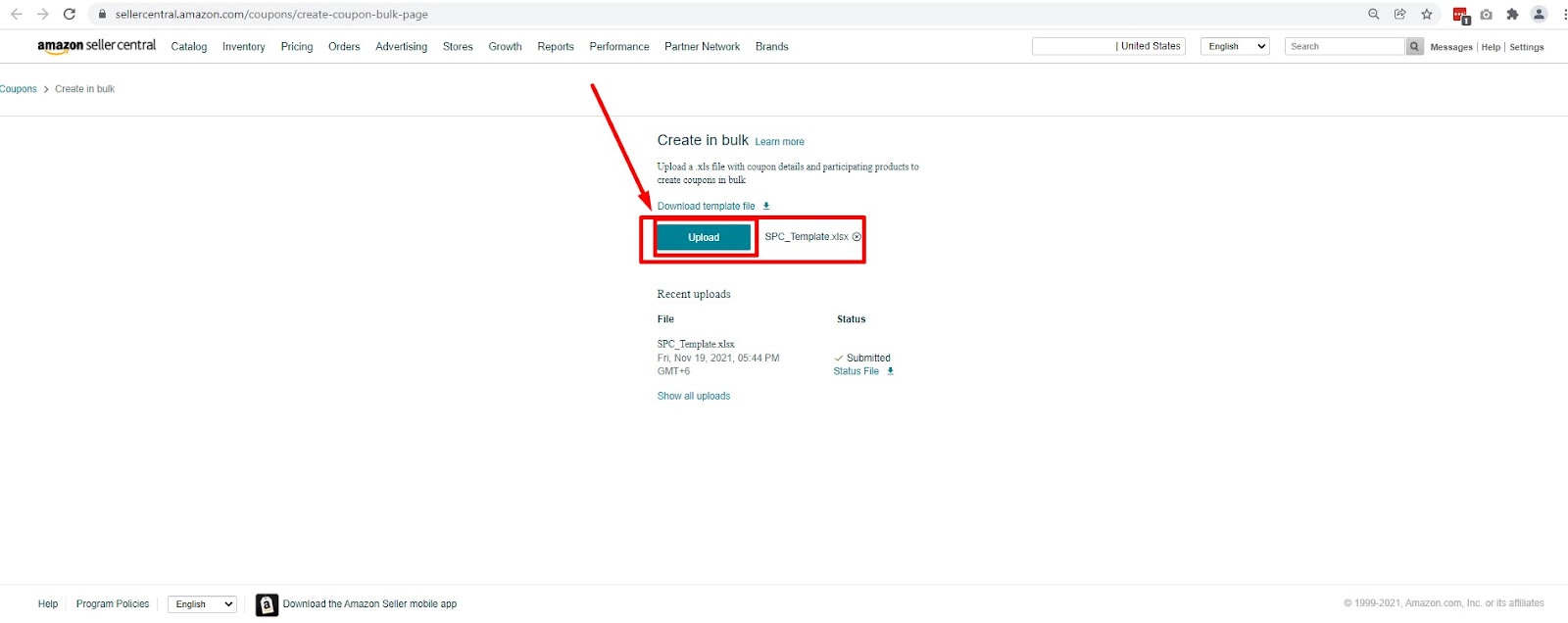Click the browser back arrow
The width and height of the screenshot is (1568, 623).
[16, 14]
